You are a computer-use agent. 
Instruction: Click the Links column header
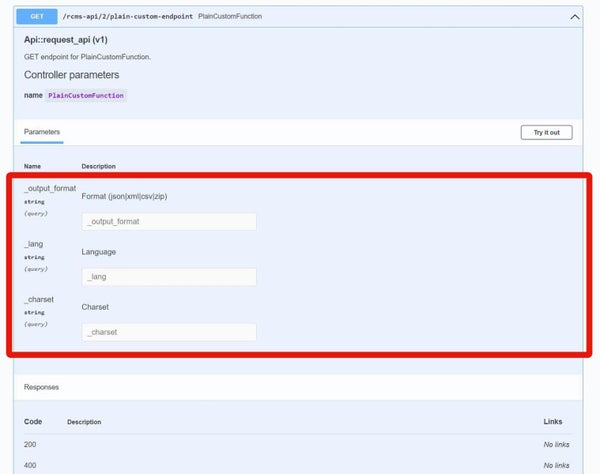553,421
